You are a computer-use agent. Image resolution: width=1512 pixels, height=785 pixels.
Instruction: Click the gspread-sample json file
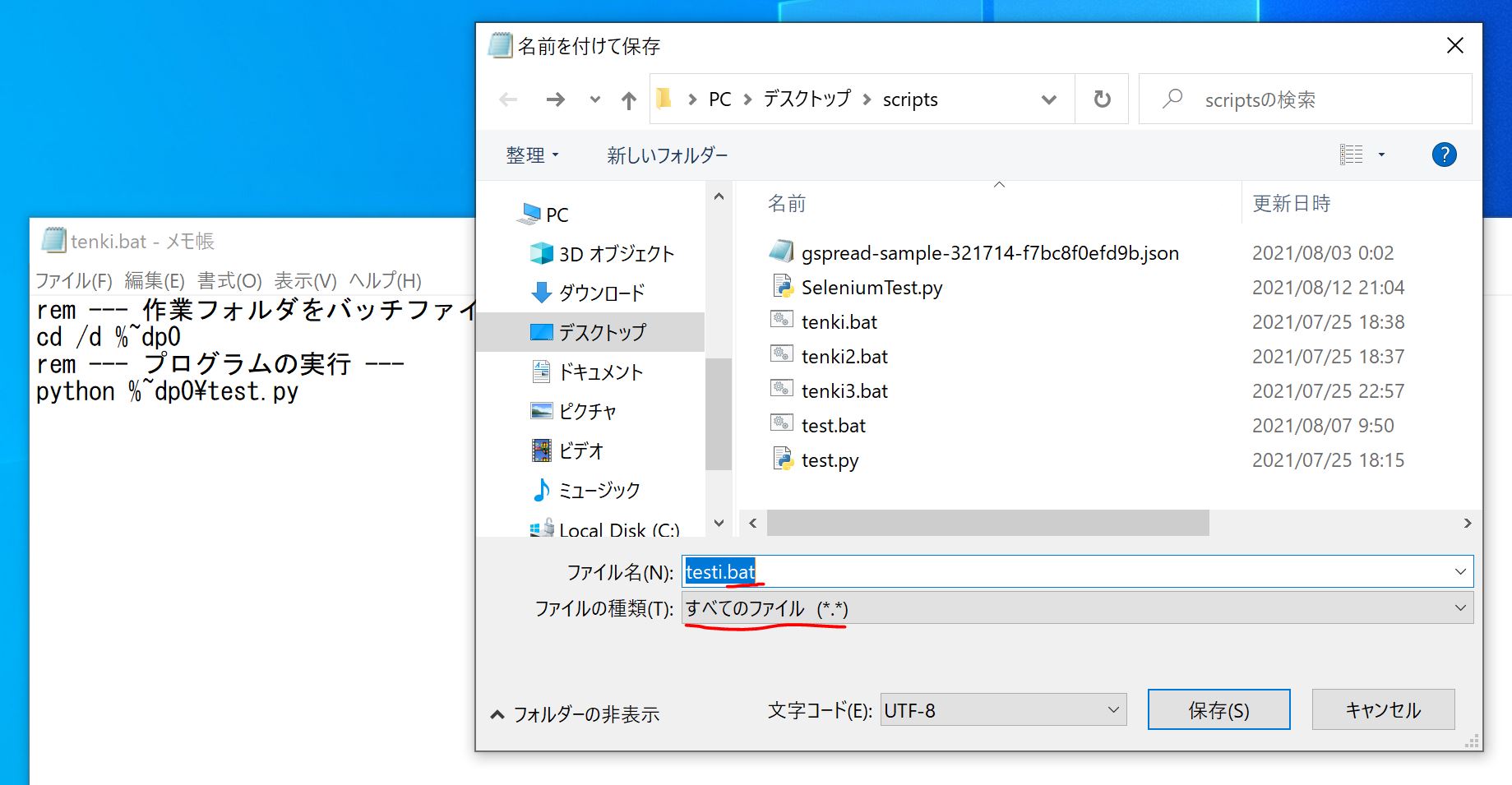point(989,253)
